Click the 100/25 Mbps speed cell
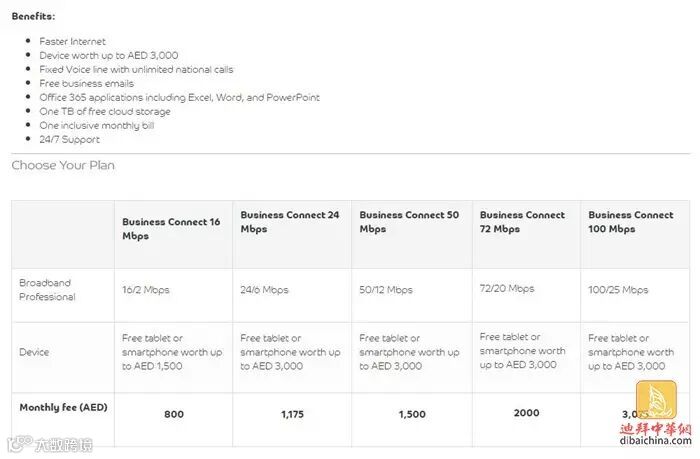The image size is (700, 459). (x=618, y=290)
